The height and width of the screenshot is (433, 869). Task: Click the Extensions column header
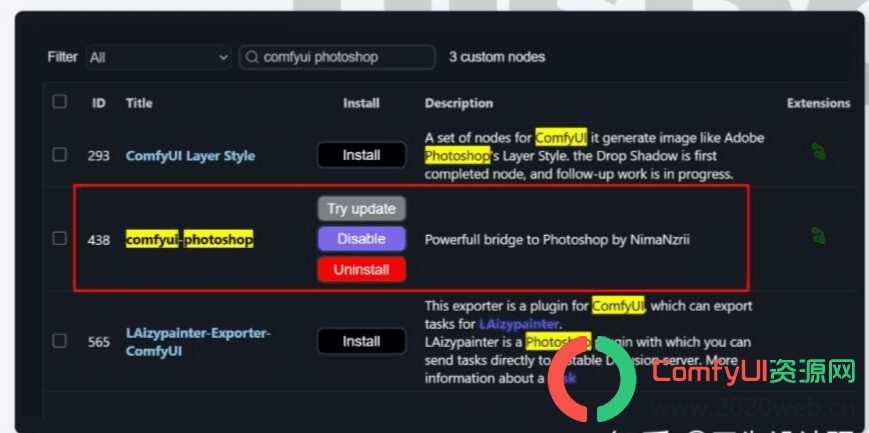[x=818, y=103]
